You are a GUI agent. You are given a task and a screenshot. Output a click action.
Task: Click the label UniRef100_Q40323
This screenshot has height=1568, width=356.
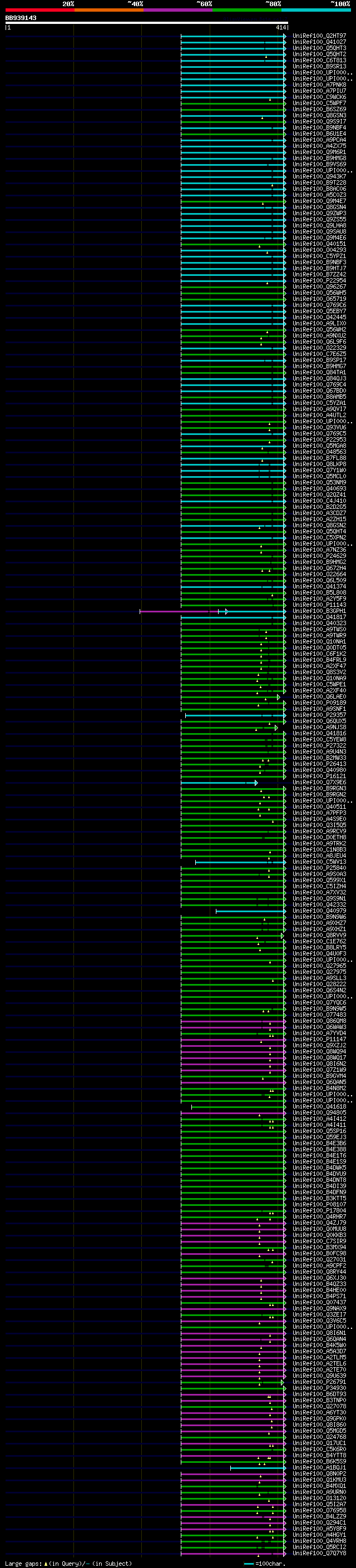tap(319, 624)
